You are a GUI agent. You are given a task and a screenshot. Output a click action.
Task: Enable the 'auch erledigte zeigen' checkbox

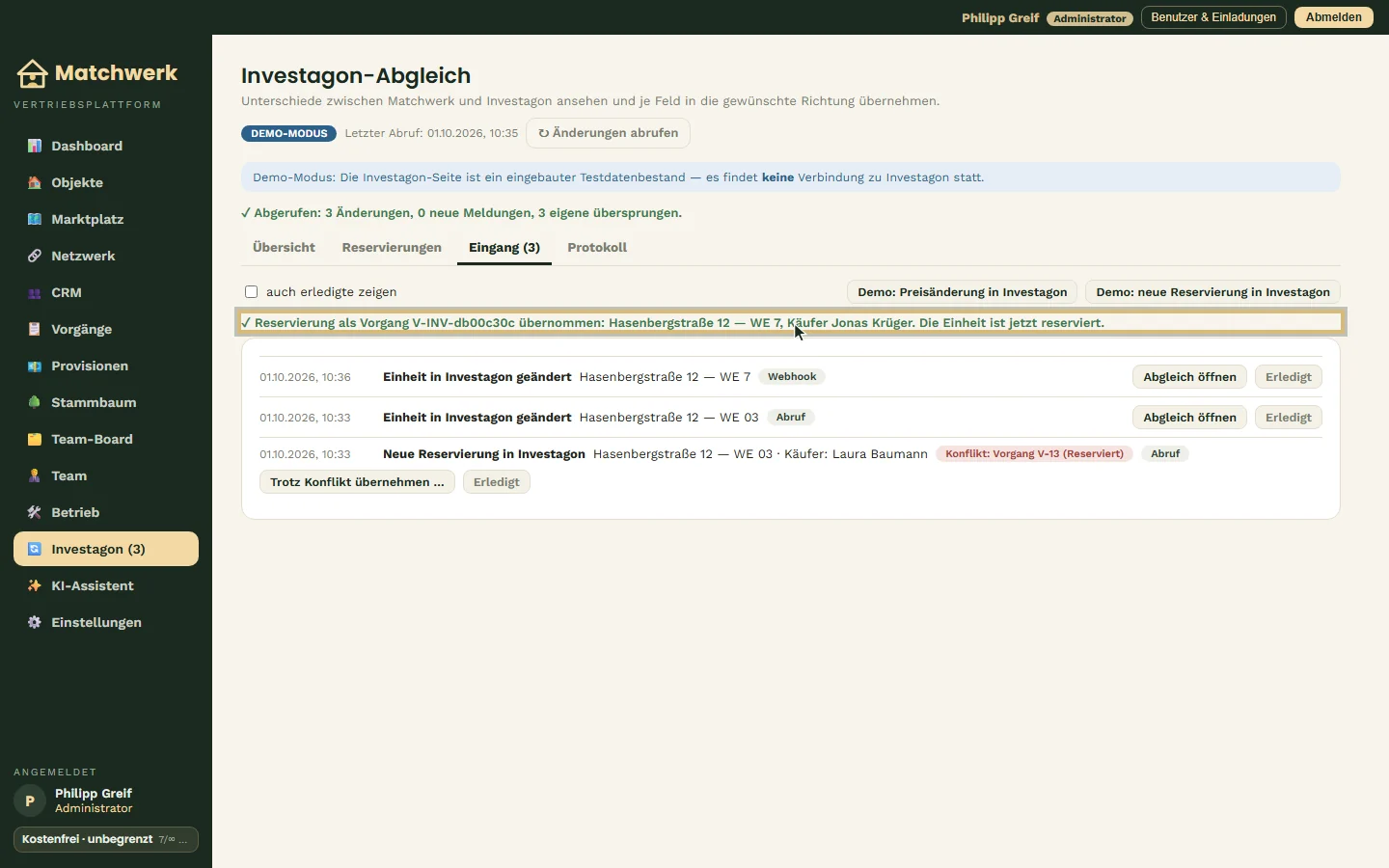[x=252, y=291]
